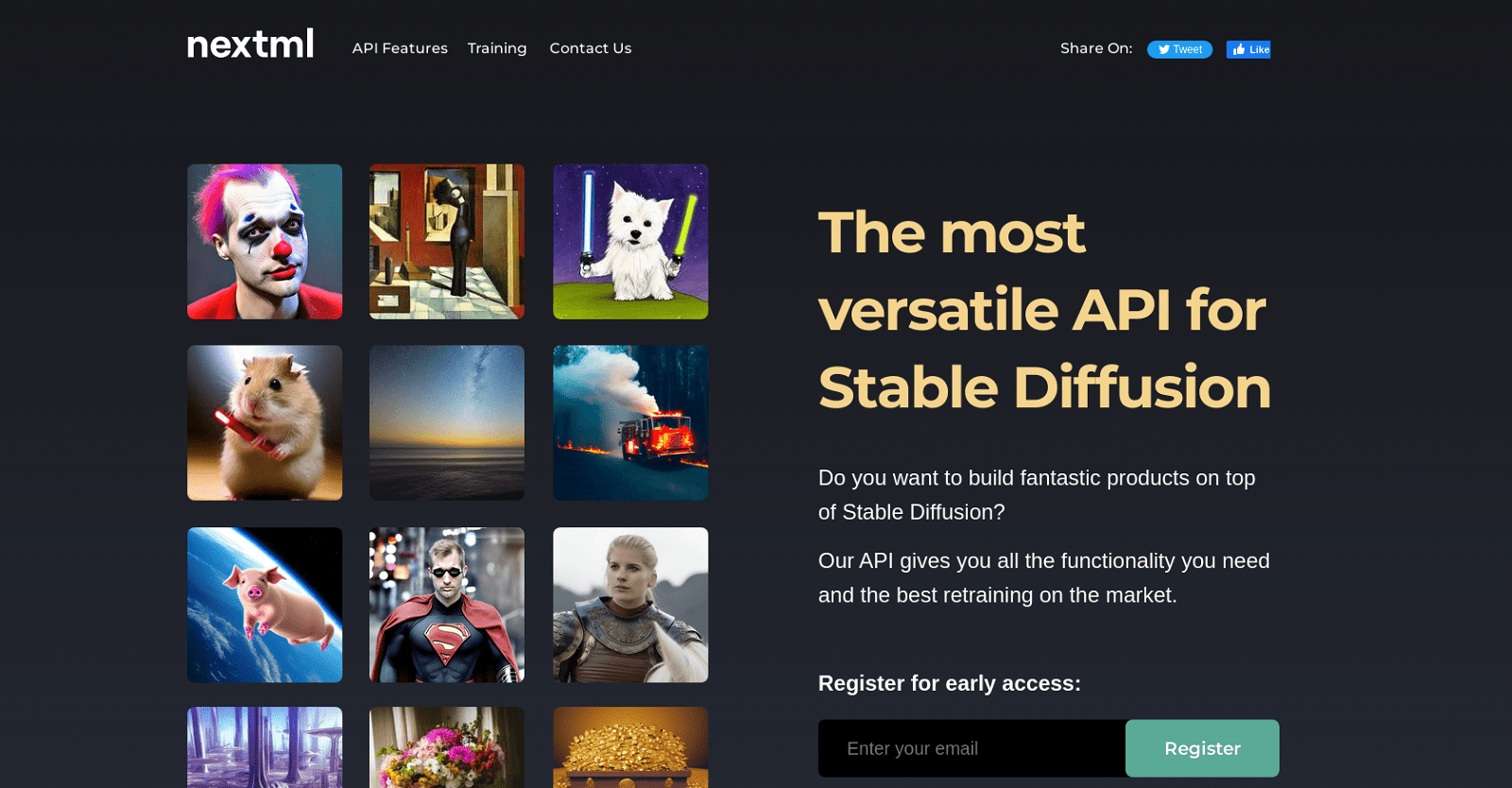Open the purple futuristic forest image
Viewport: 1512px width, 788px height.
265,747
